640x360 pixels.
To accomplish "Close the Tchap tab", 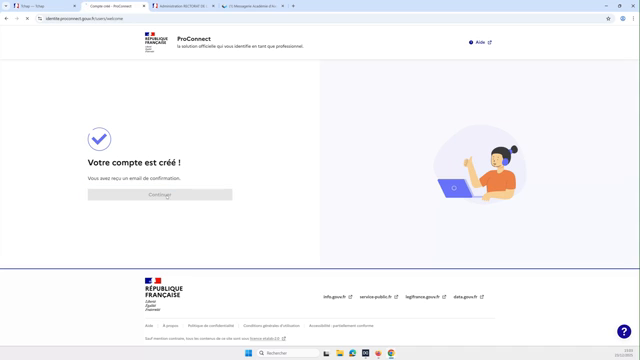I will click(x=75, y=6).
